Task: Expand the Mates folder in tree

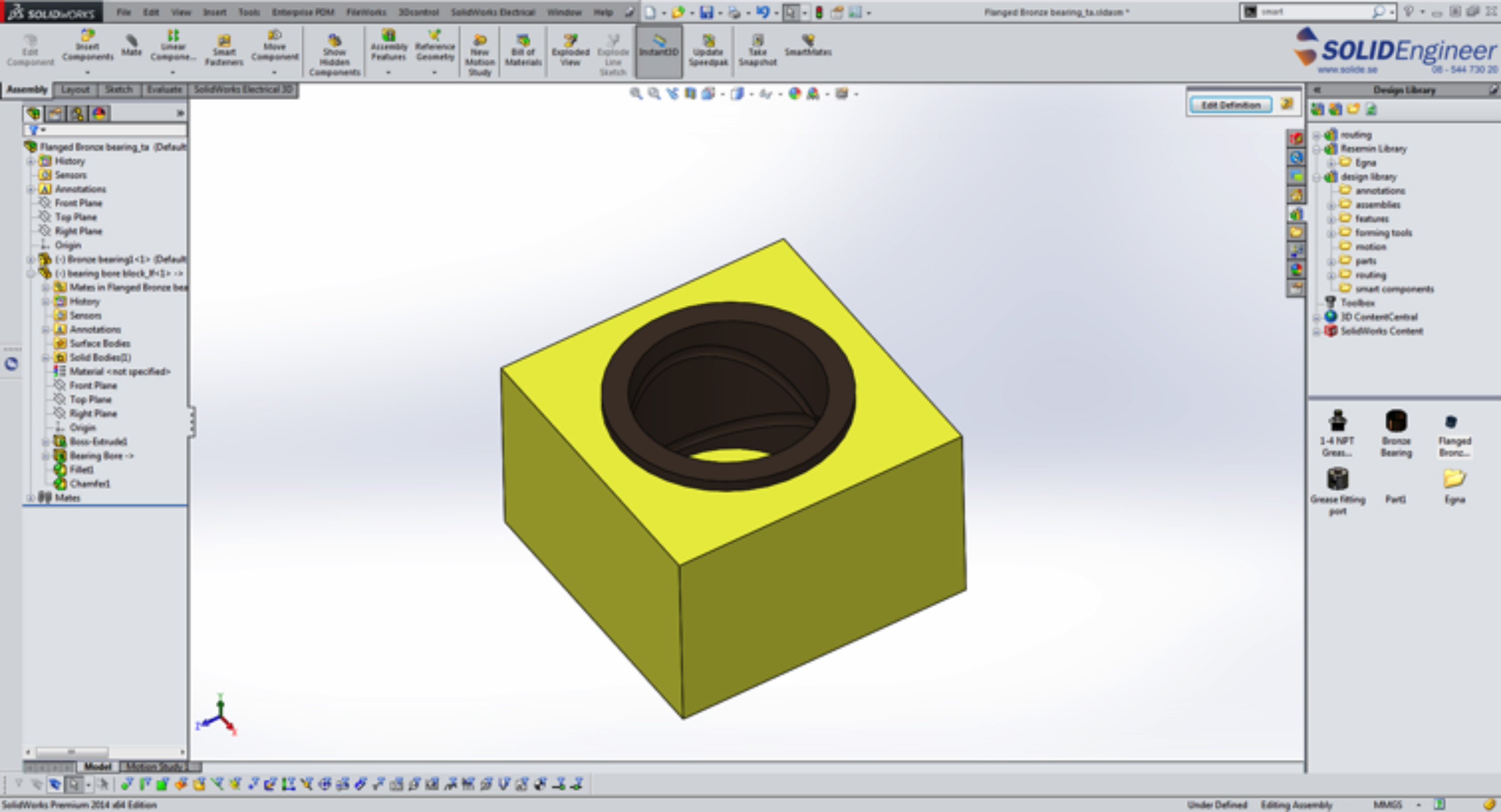Action: point(31,498)
